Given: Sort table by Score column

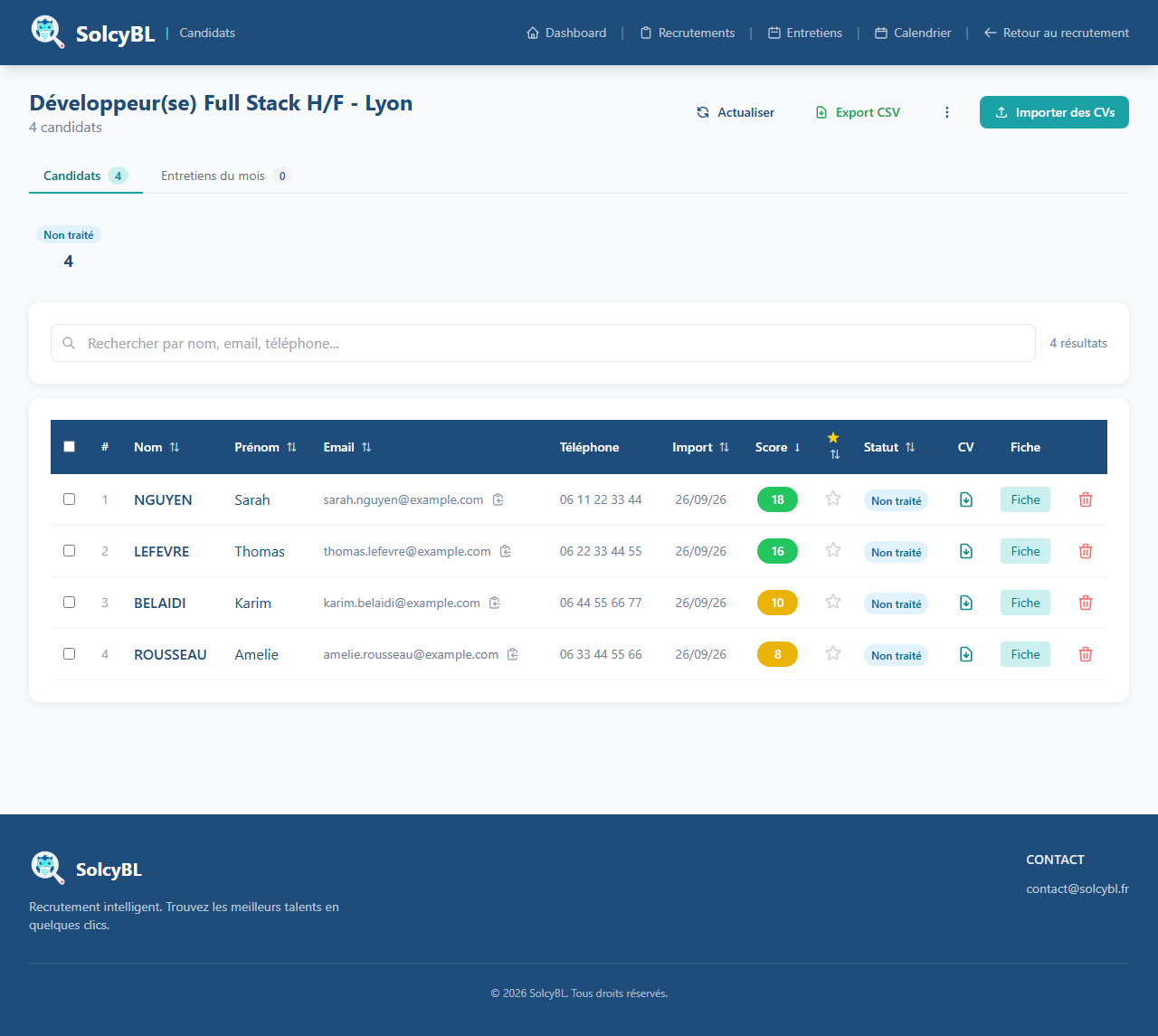Looking at the screenshot, I should 778,447.
